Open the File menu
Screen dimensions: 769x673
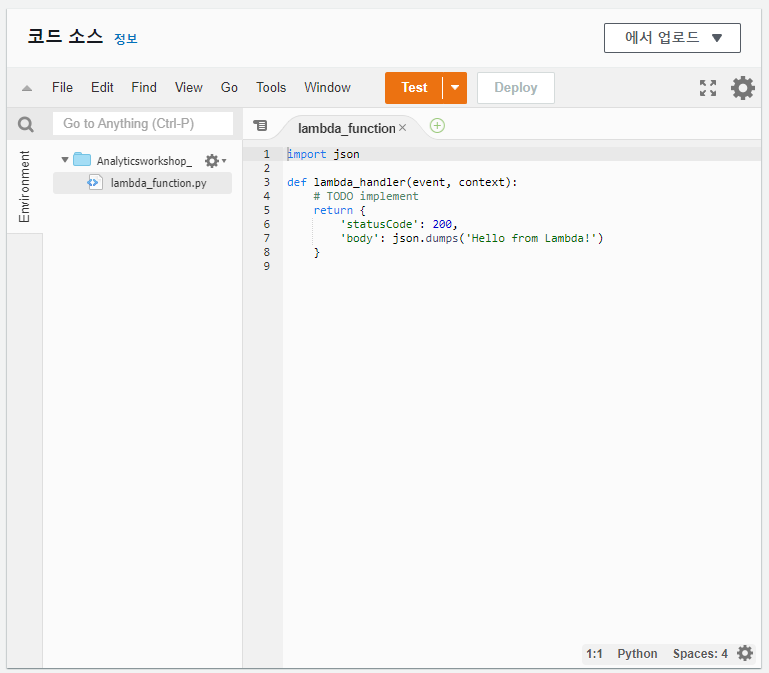[x=62, y=87]
